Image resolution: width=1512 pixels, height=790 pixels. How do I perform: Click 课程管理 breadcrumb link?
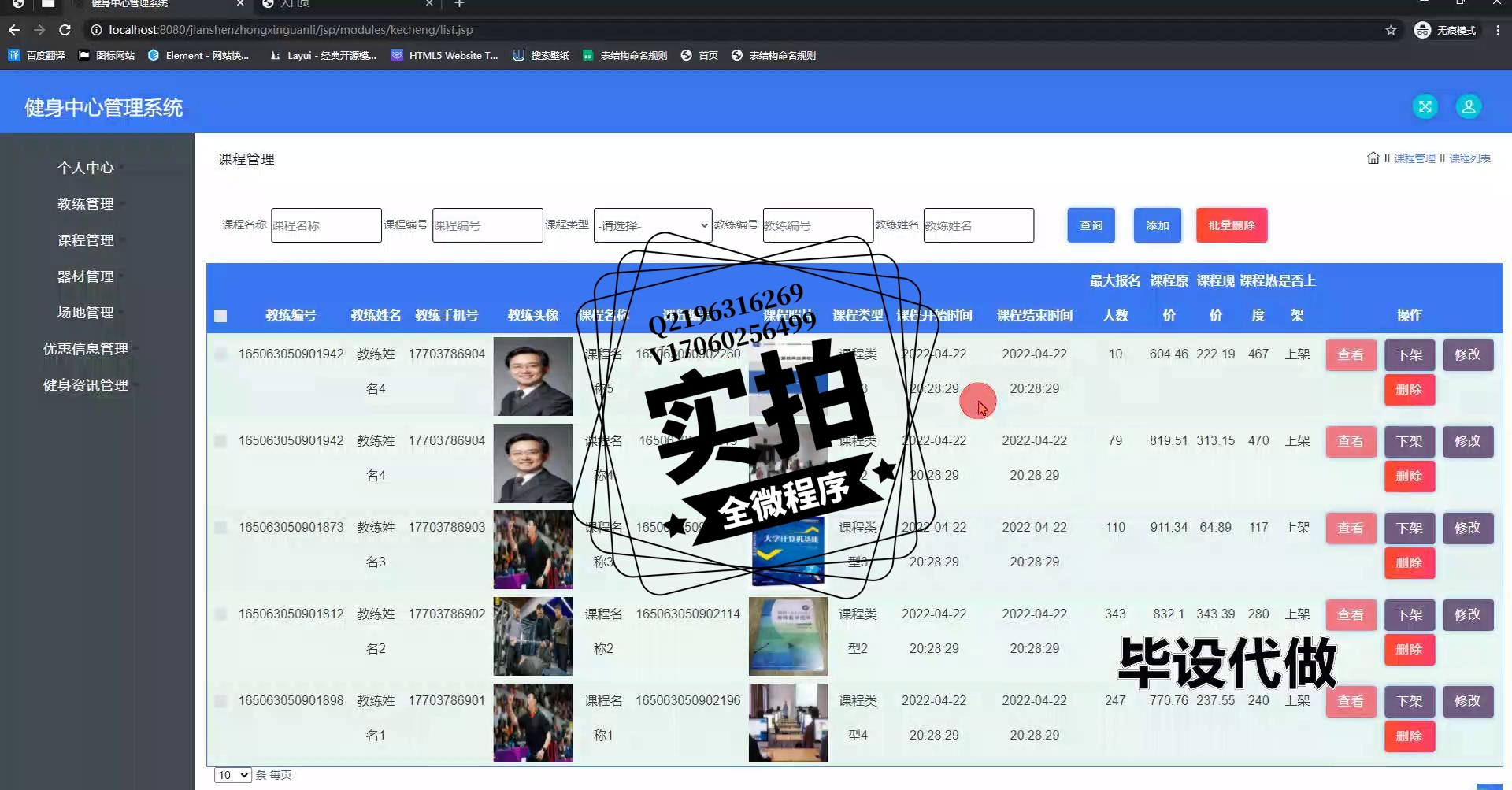point(1414,158)
